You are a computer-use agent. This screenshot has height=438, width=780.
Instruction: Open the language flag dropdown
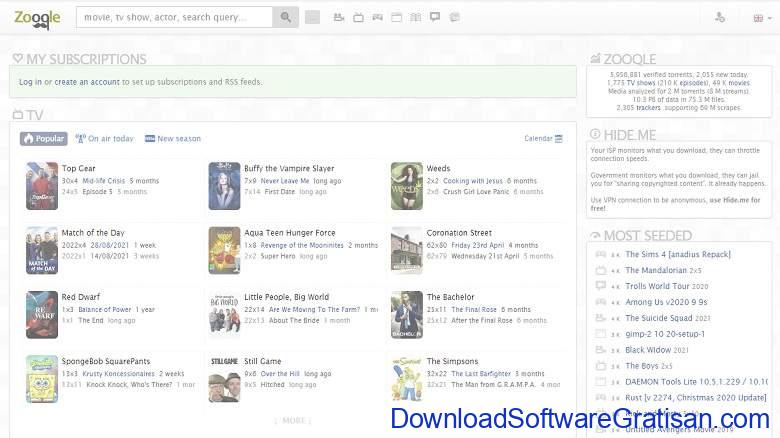(762, 18)
